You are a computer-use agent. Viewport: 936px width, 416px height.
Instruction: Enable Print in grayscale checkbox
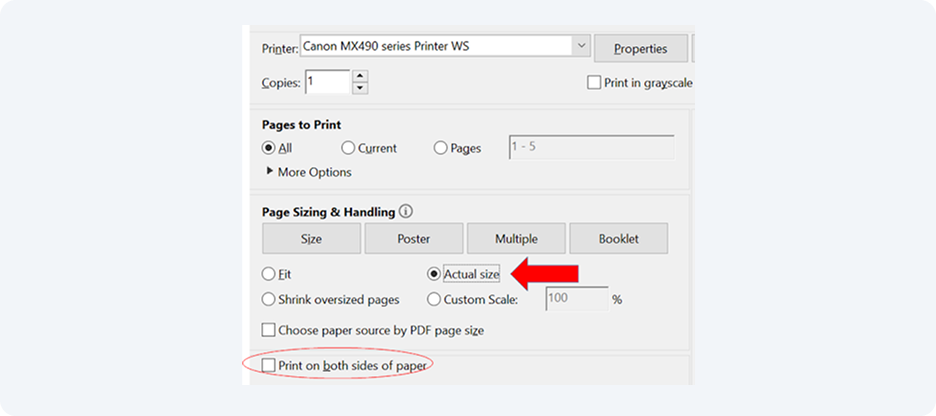coord(593,83)
